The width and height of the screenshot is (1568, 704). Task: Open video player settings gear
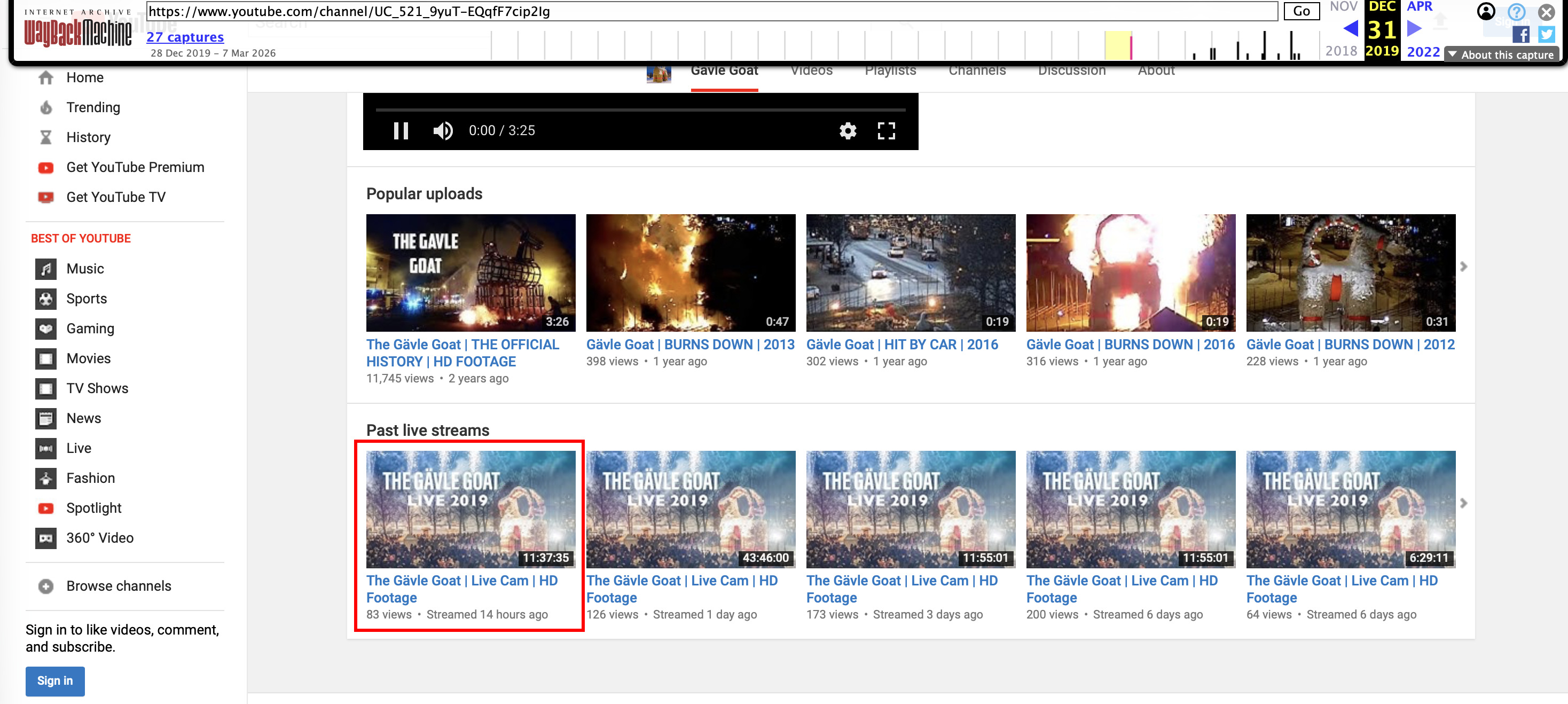[848, 131]
